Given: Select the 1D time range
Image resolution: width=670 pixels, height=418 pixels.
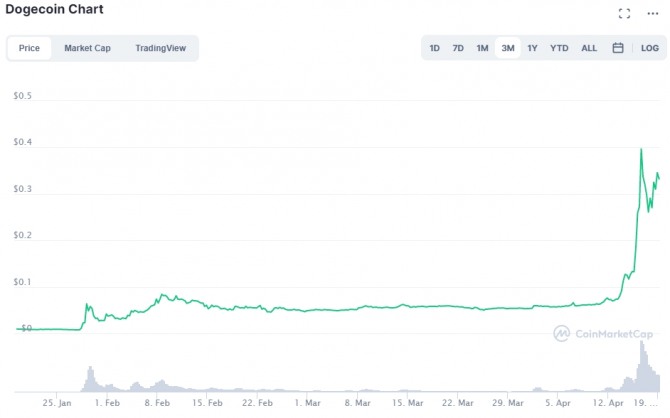Looking at the screenshot, I should click(x=435, y=48).
